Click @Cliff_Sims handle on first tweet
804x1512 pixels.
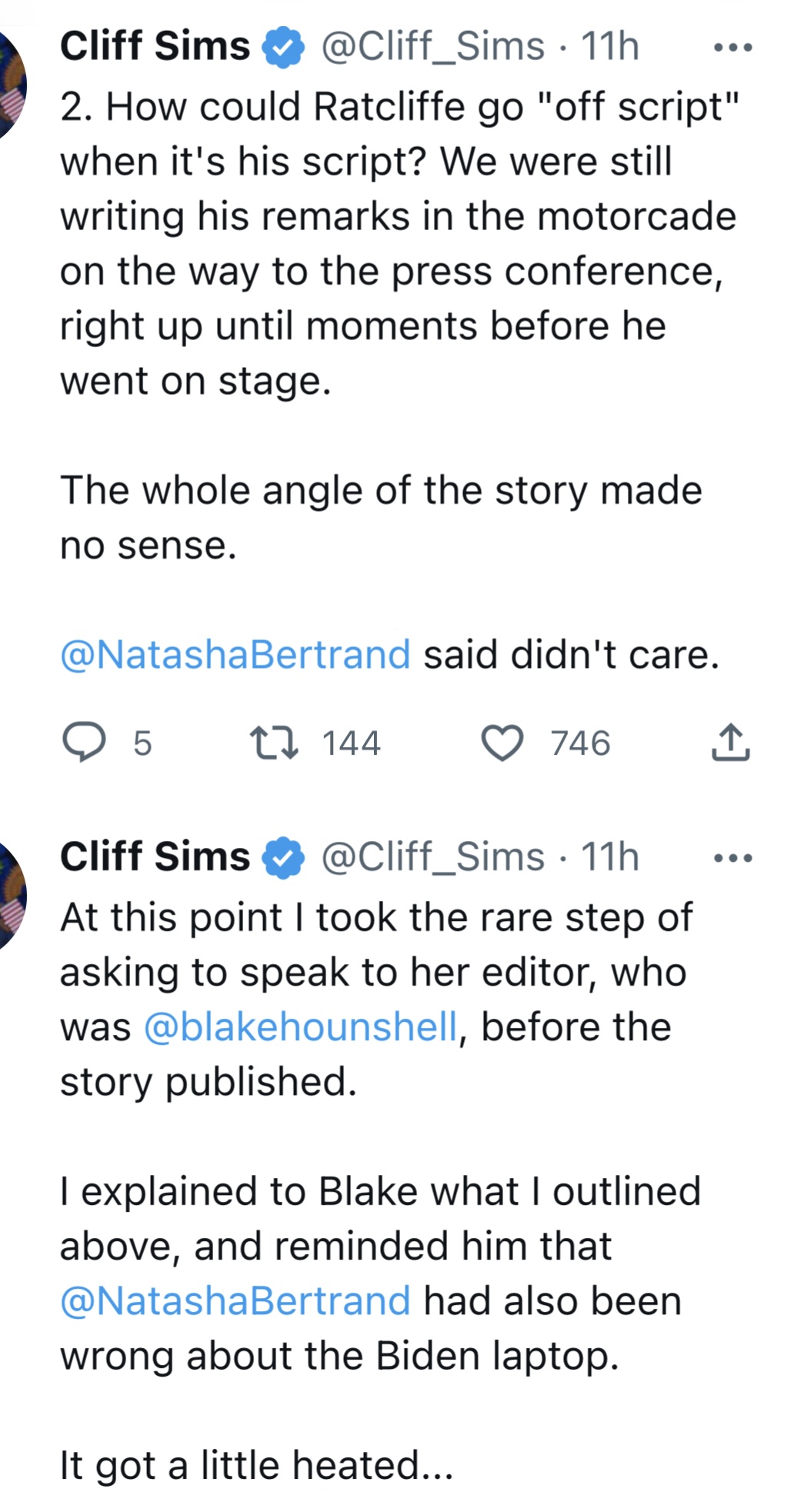[432, 46]
